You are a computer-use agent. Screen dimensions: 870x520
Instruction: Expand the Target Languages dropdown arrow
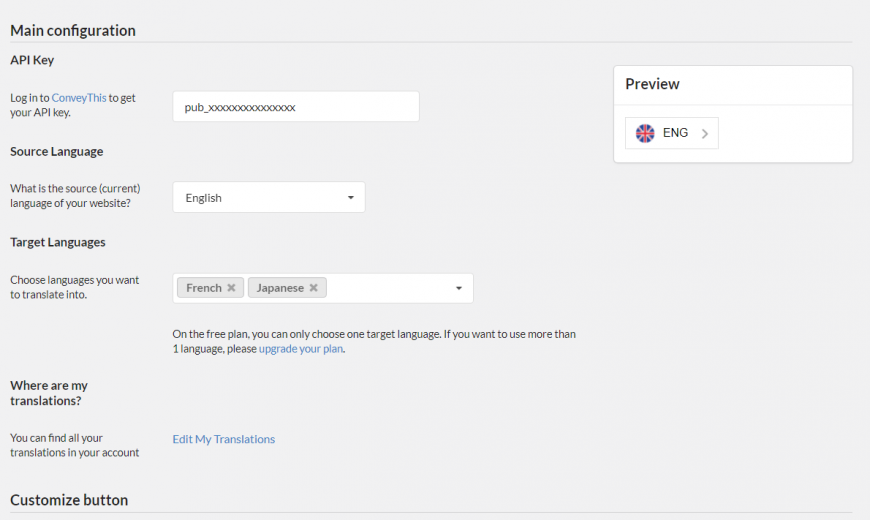[x=459, y=288]
